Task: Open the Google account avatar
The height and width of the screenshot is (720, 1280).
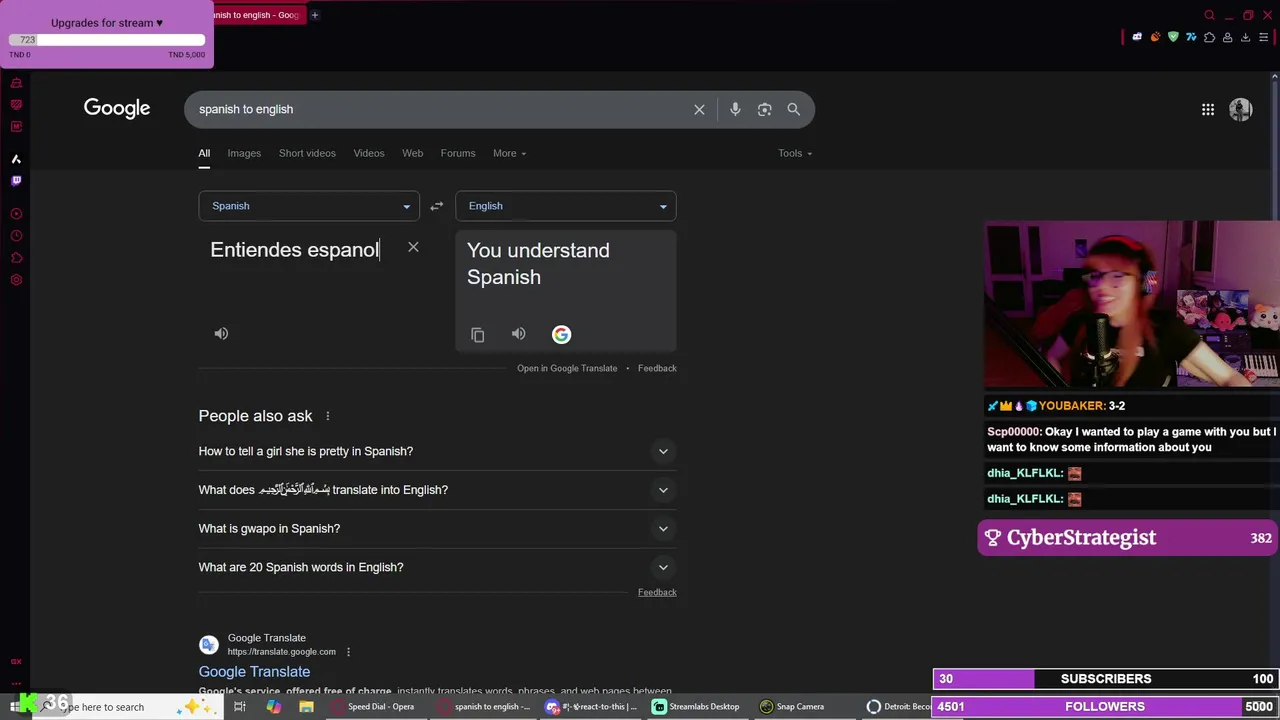Action: 1241,109
